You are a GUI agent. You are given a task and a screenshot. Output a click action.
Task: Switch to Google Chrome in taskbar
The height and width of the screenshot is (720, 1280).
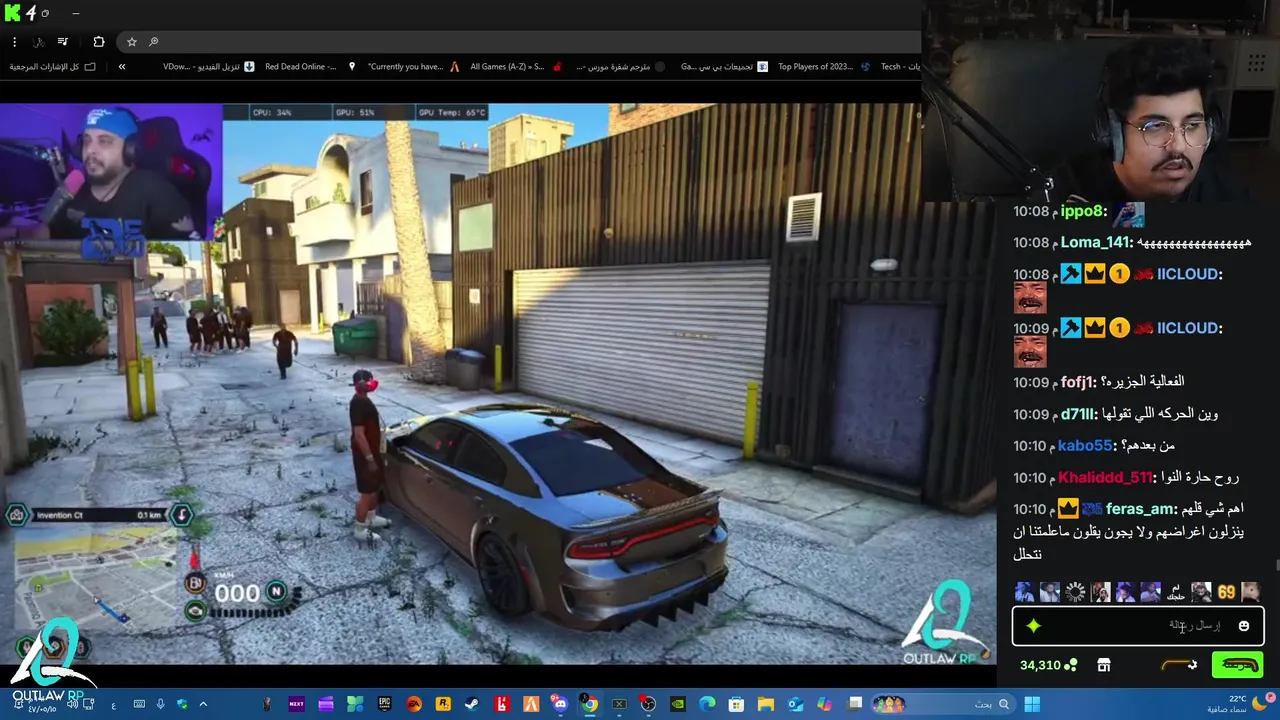click(x=590, y=704)
